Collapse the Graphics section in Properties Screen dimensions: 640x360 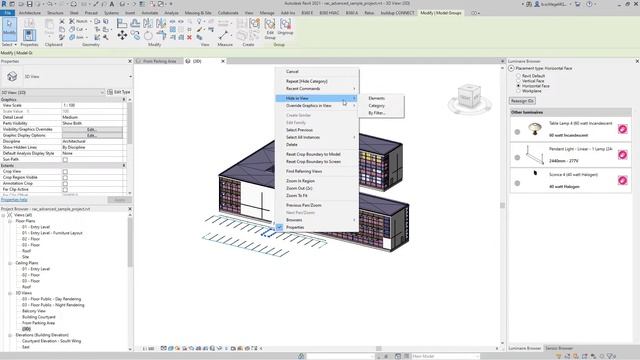pos(124,100)
